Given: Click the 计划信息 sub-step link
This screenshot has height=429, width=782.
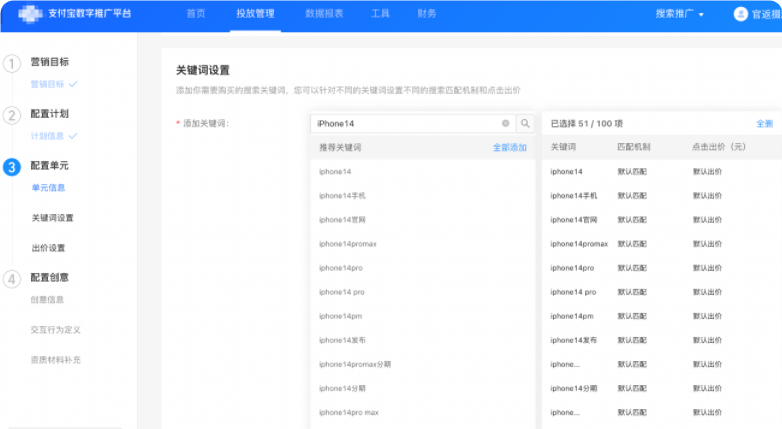Looking at the screenshot, I should pos(47,136).
